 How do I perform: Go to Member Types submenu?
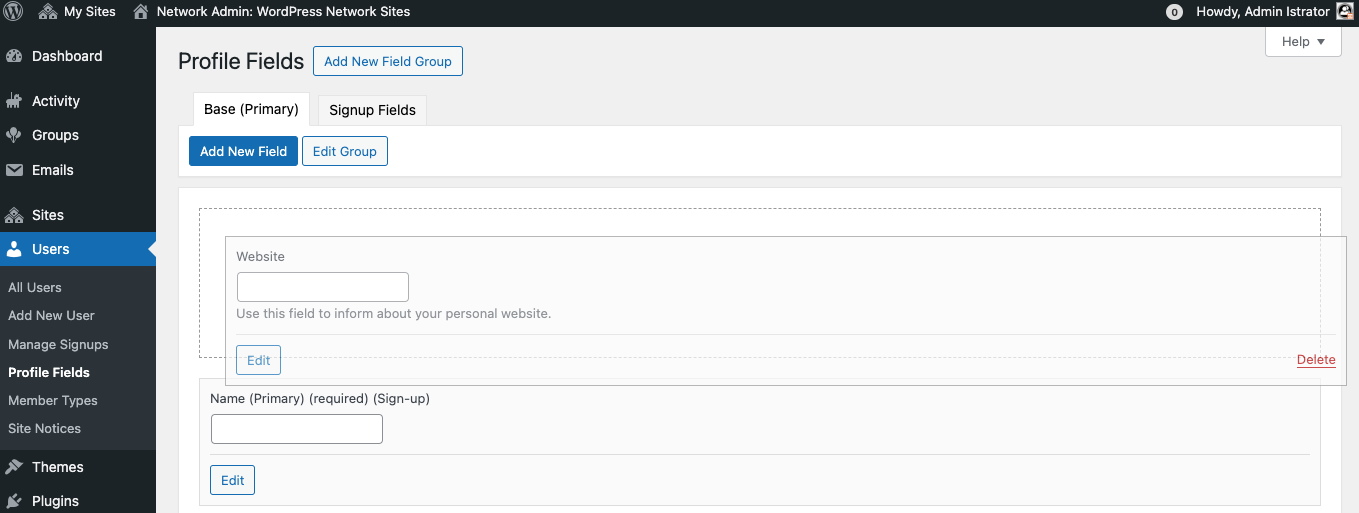(53, 400)
